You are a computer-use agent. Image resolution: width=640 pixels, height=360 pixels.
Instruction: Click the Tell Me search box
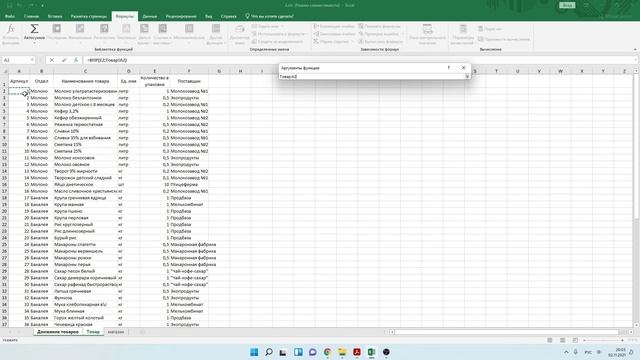click(x=269, y=16)
